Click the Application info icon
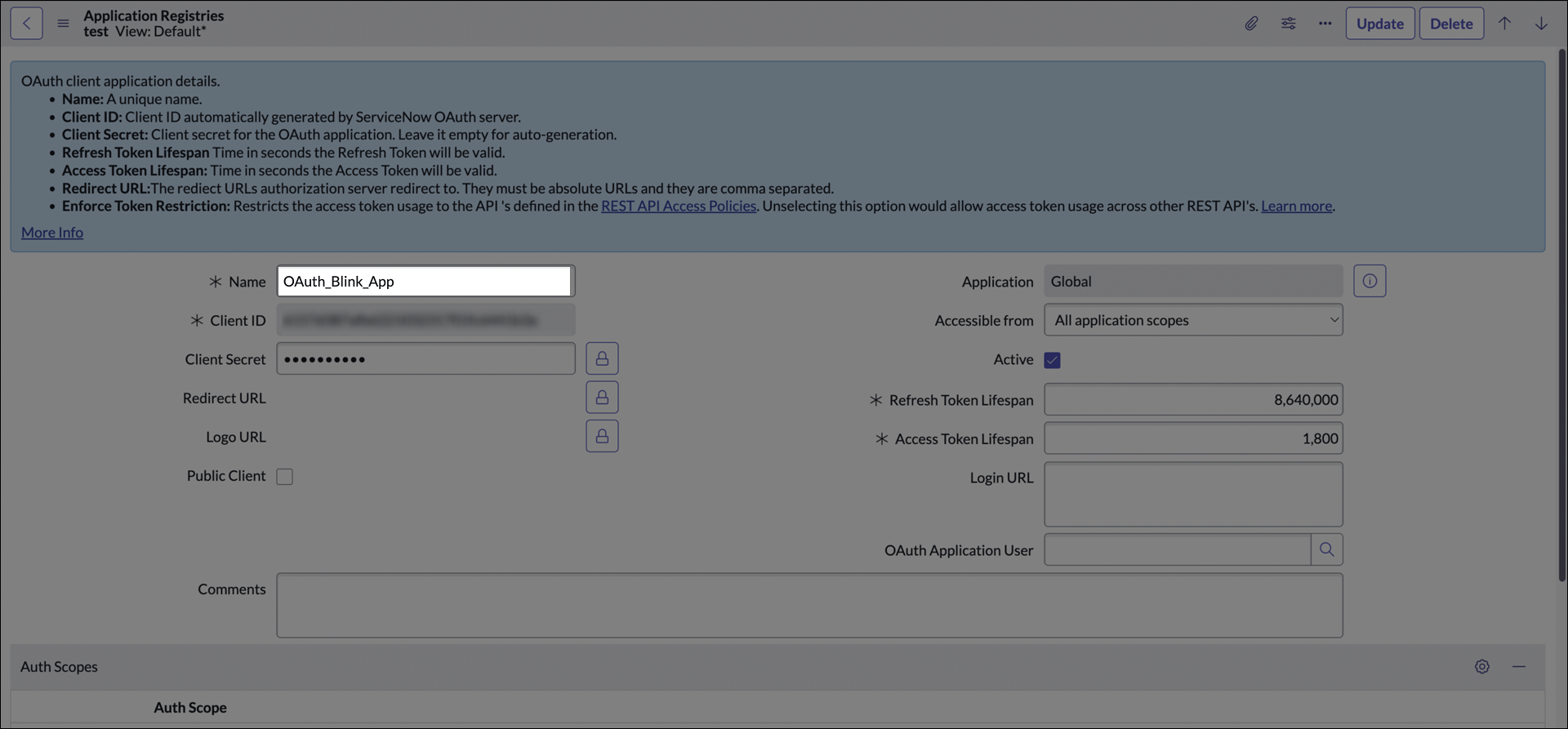Screen dimensions: 1568x729 [x=1370, y=281]
